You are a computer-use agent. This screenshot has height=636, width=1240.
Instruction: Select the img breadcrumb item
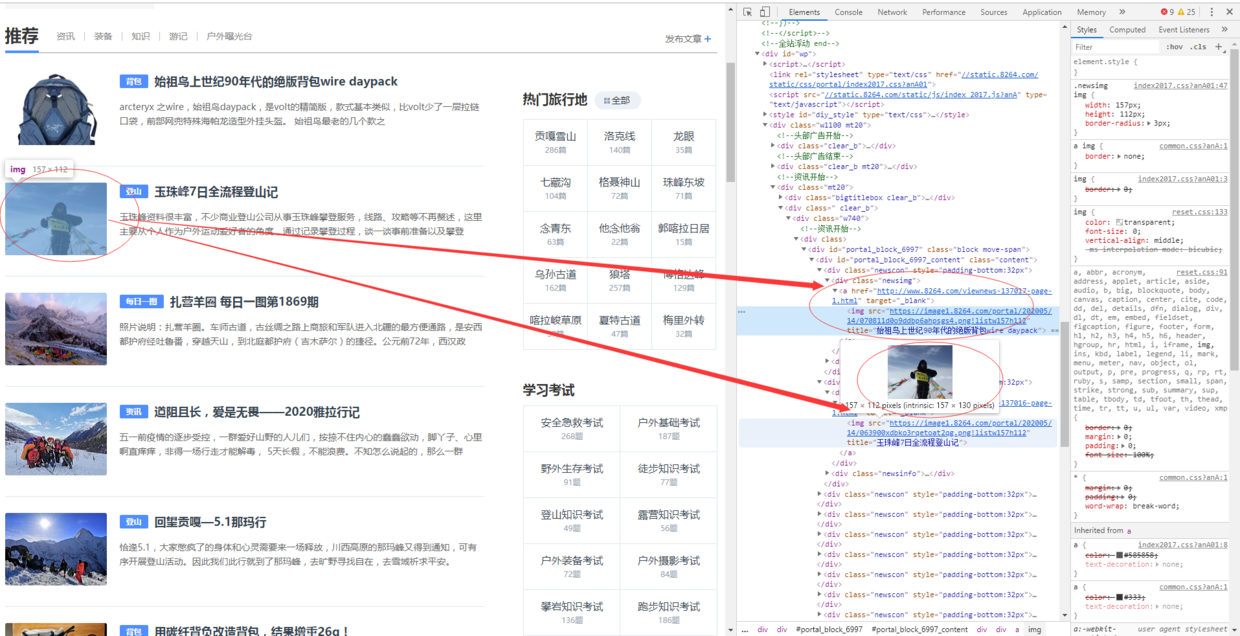(1034, 630)
